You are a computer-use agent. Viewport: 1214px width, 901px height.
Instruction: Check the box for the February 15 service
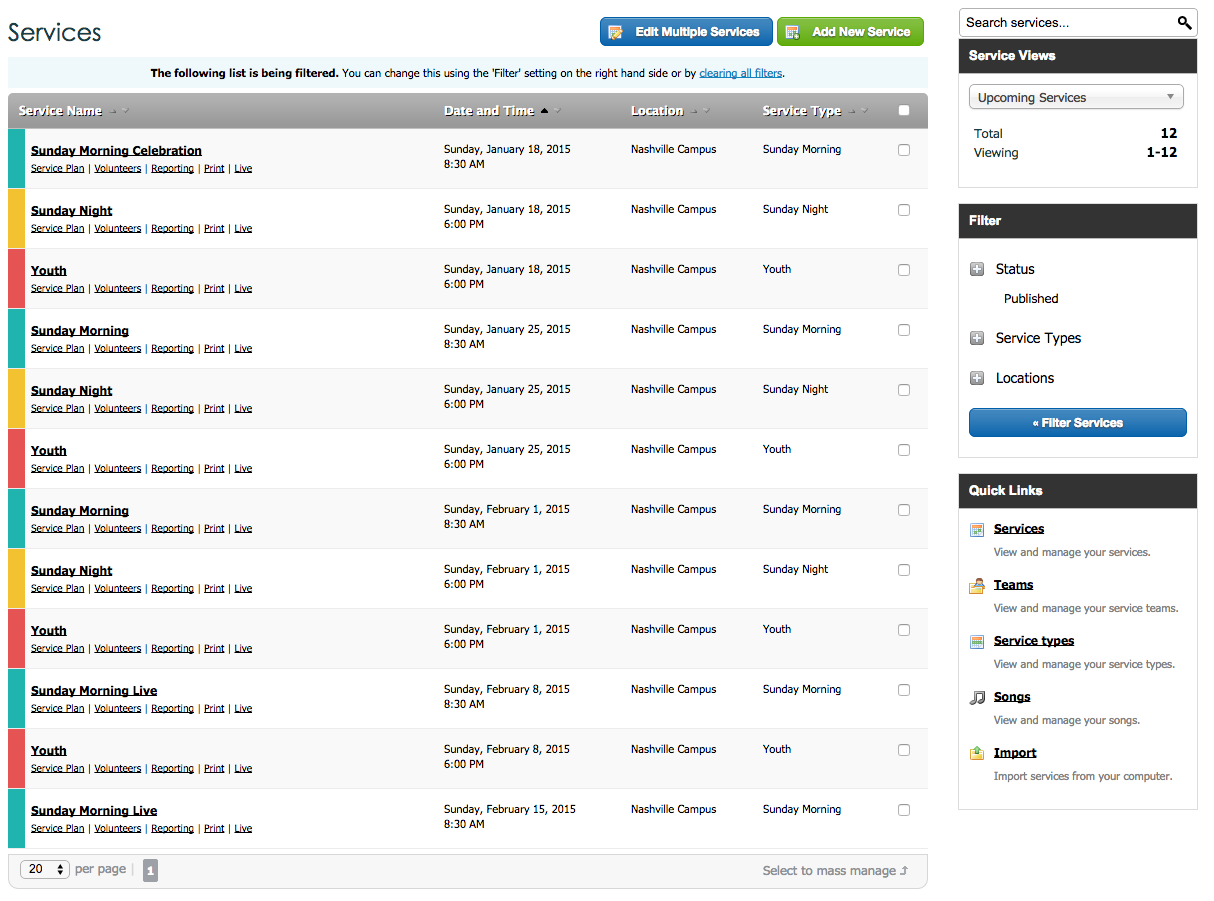click(x=904, y=810)
